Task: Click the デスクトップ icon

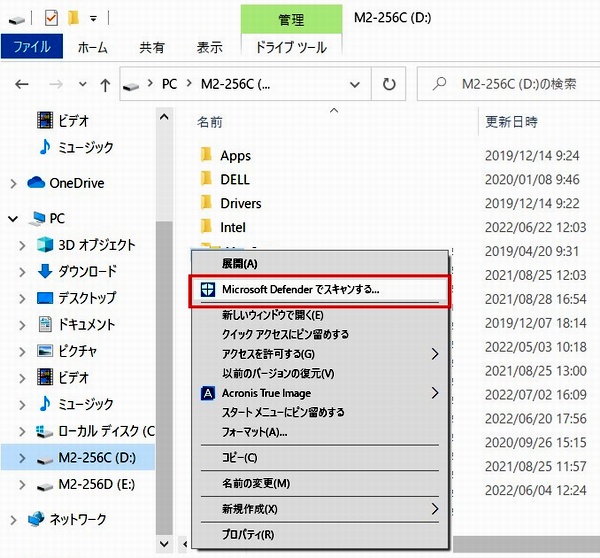Action: click(x=45, y=298)
